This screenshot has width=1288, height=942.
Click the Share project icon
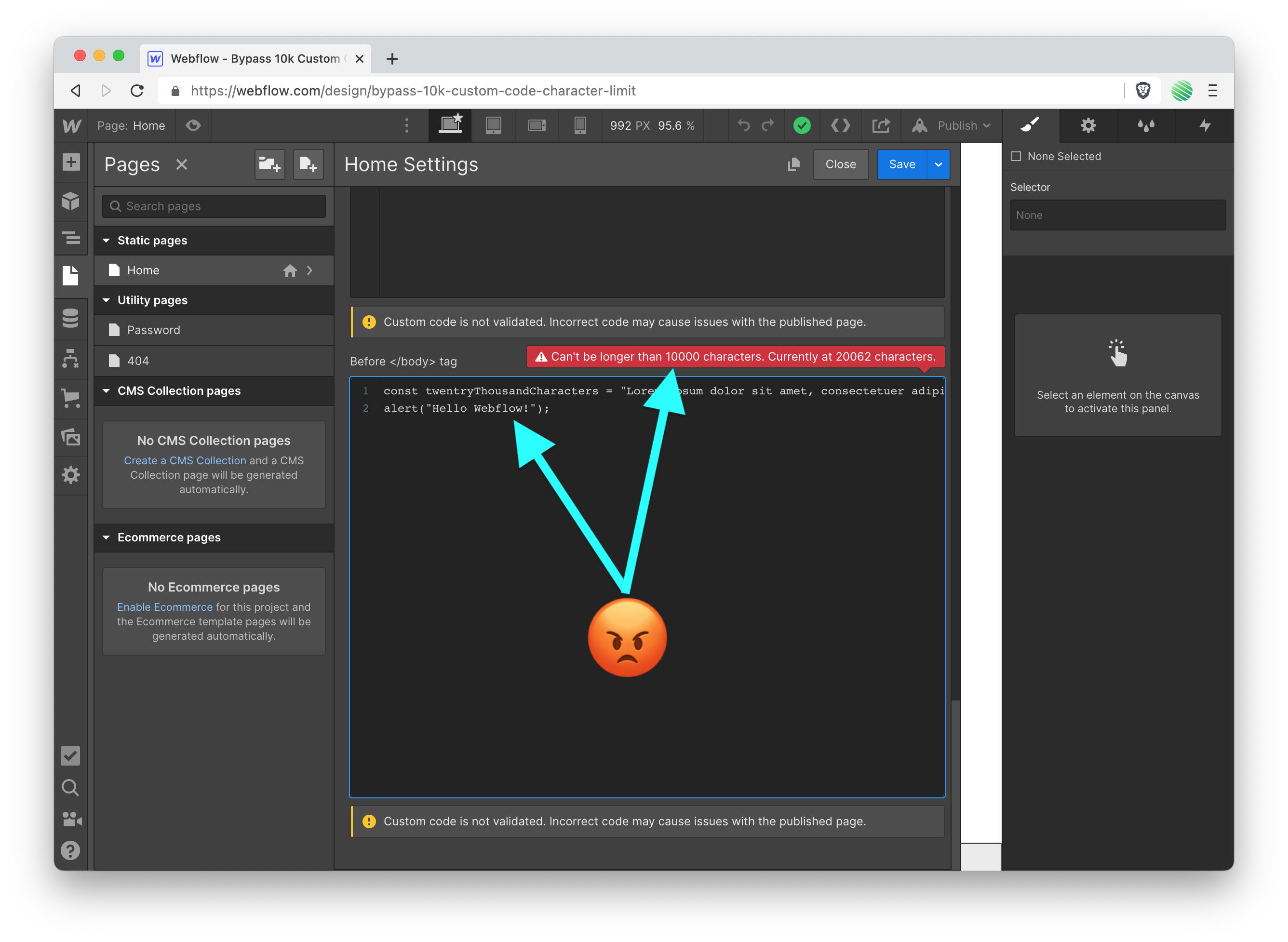pos(881,125)
